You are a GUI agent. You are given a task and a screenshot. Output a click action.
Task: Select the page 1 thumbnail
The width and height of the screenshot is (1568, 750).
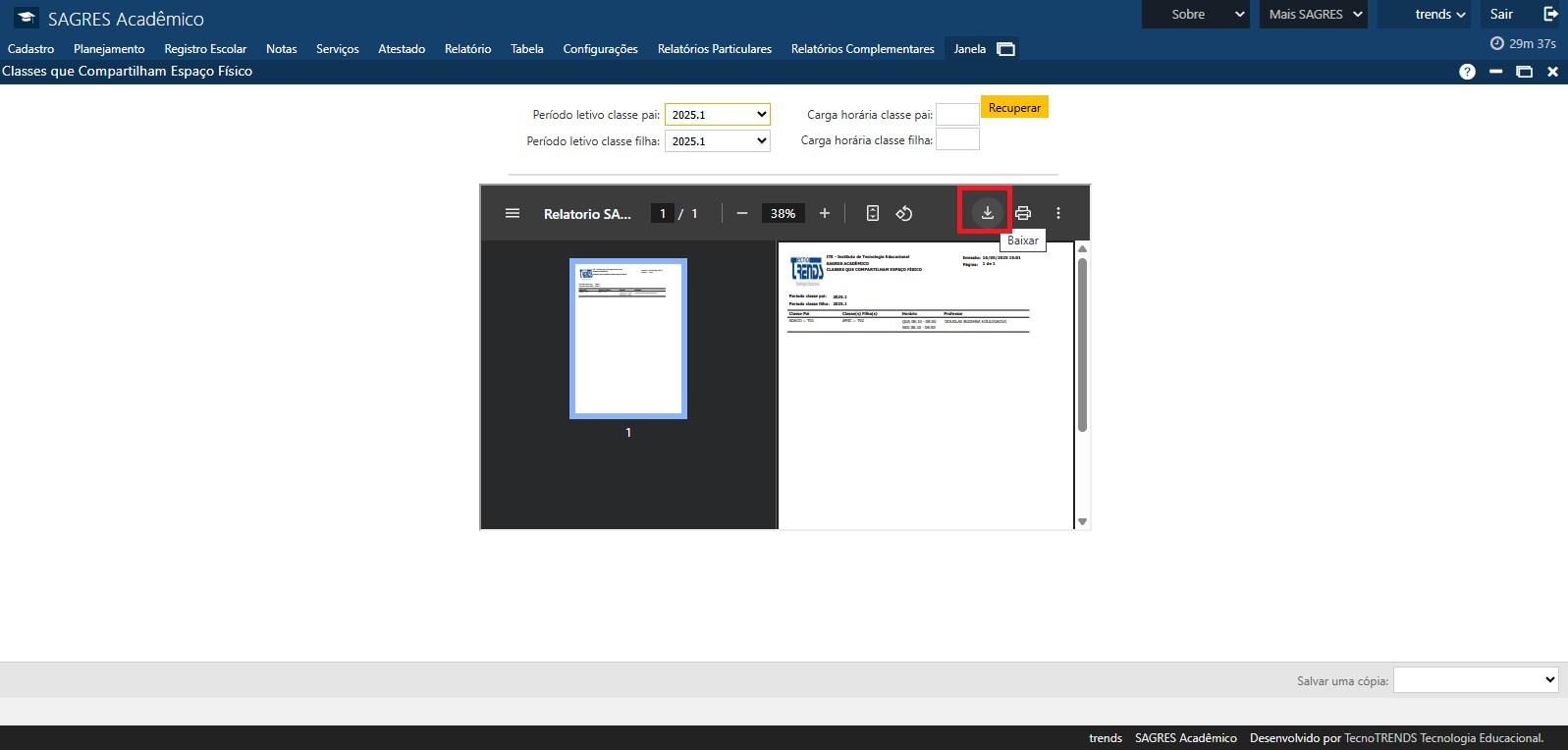(x=628, y=339)
